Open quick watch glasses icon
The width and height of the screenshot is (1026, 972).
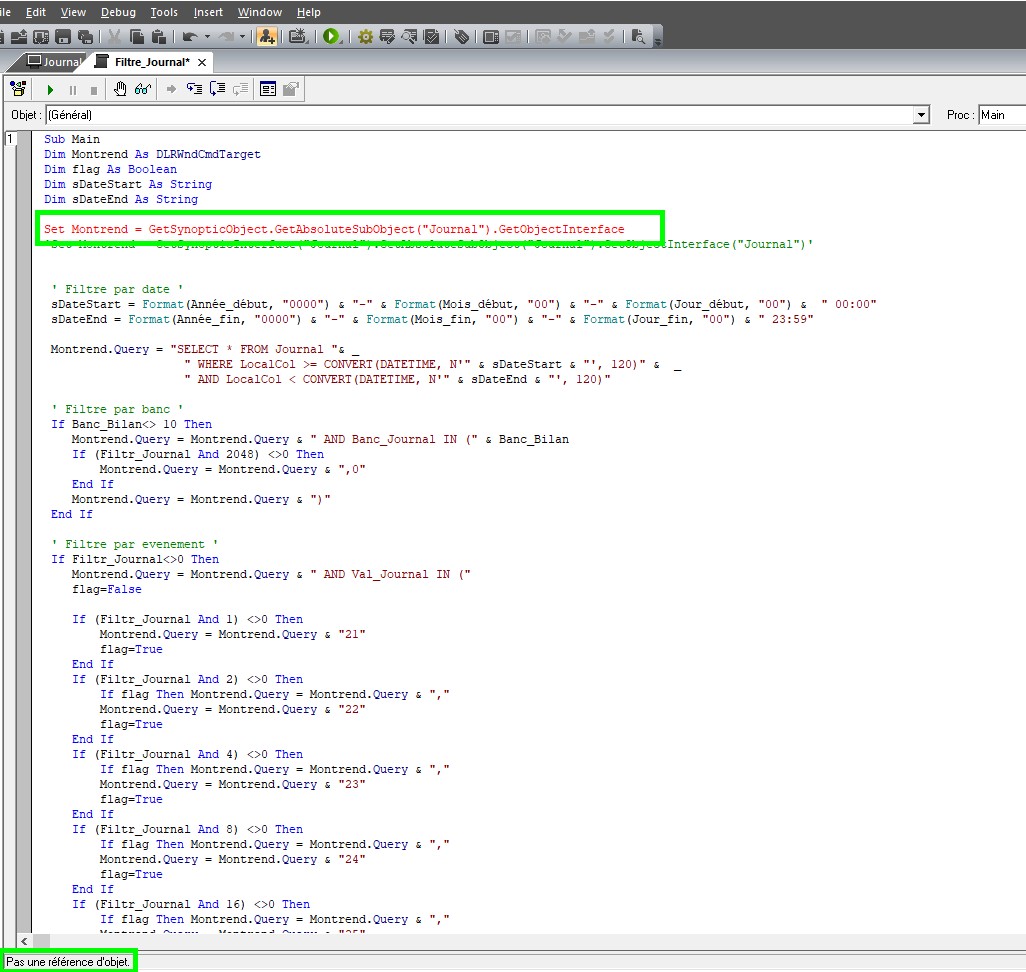pos(142,89)
